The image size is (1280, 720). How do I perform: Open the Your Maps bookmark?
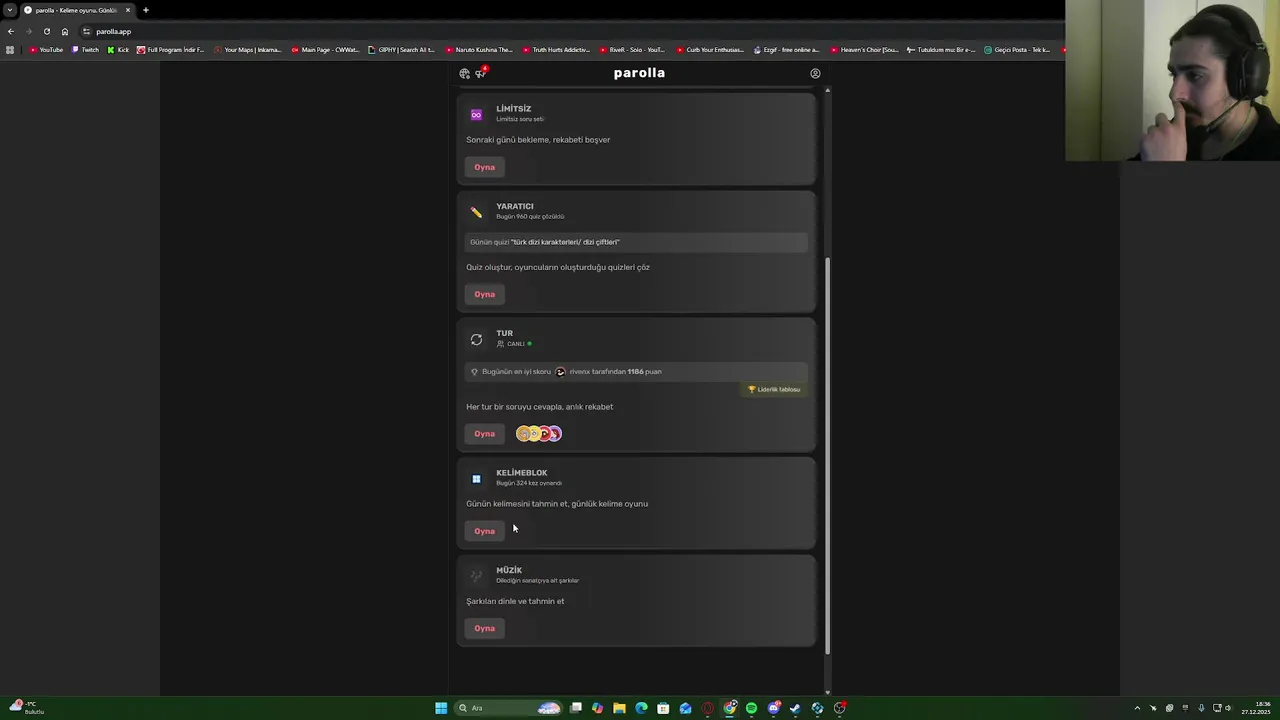tap(248, 49)
